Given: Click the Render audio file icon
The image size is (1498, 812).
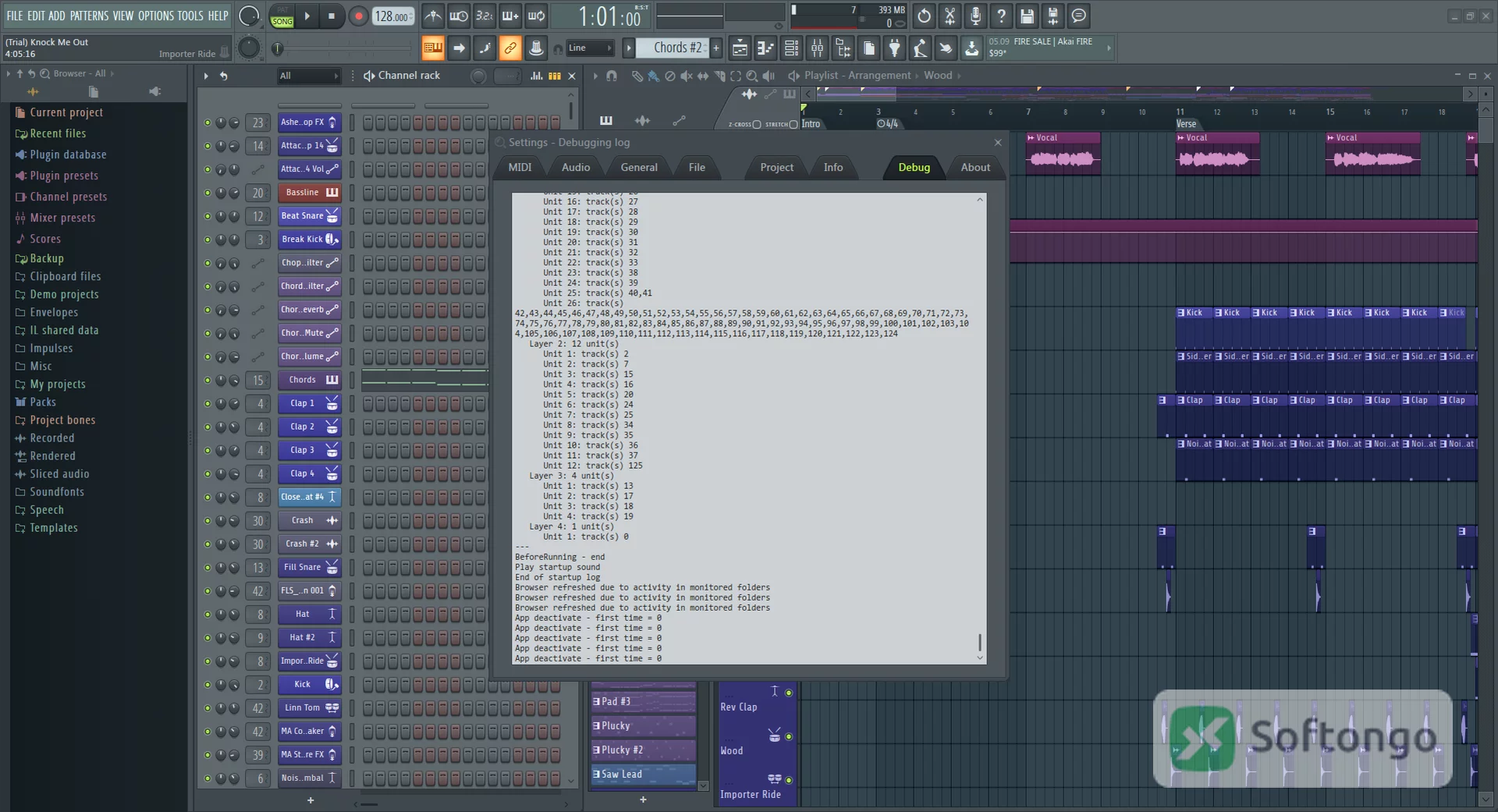Looking at the screenshot, I should tap(1053, 16).
